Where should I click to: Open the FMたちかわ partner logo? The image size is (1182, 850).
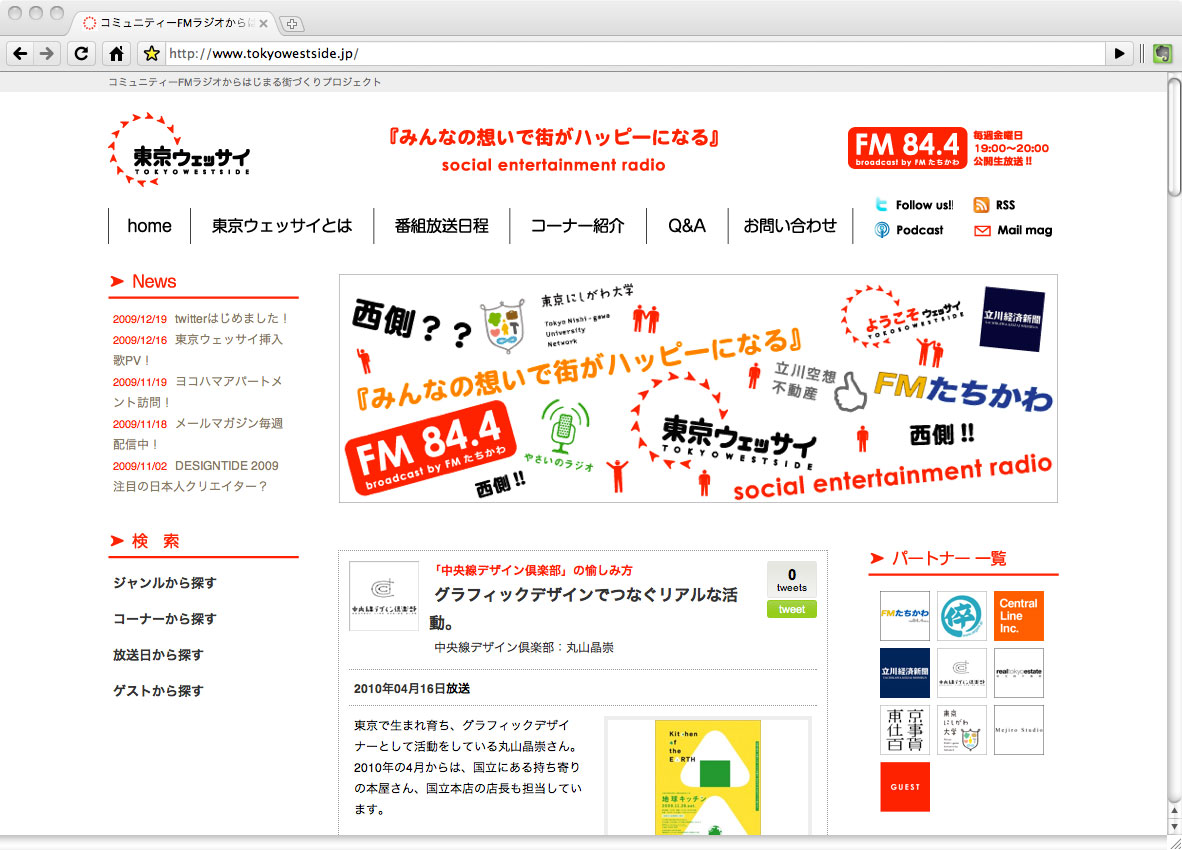[x=905, y=616]
